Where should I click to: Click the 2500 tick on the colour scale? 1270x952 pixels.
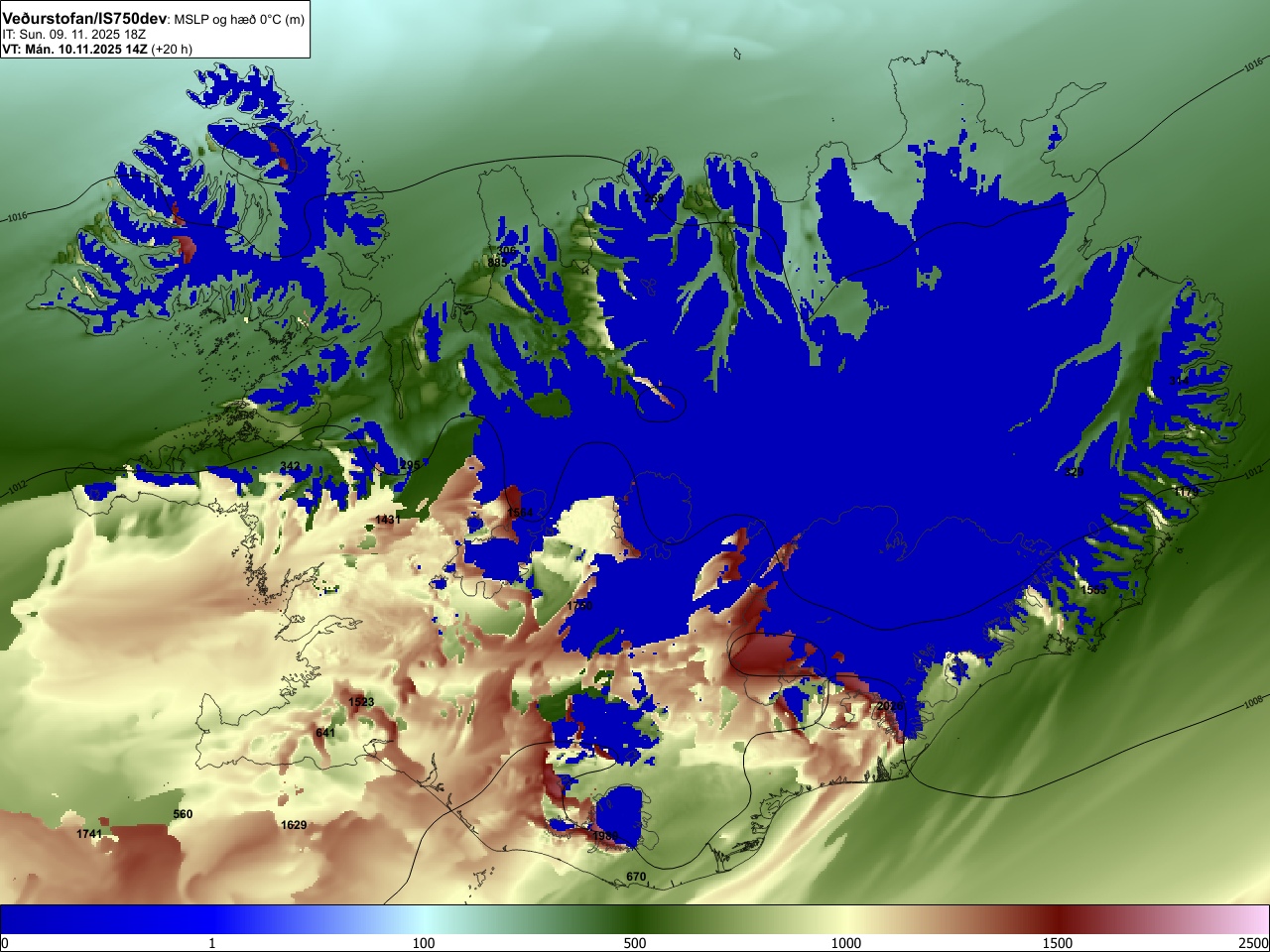1254,943
